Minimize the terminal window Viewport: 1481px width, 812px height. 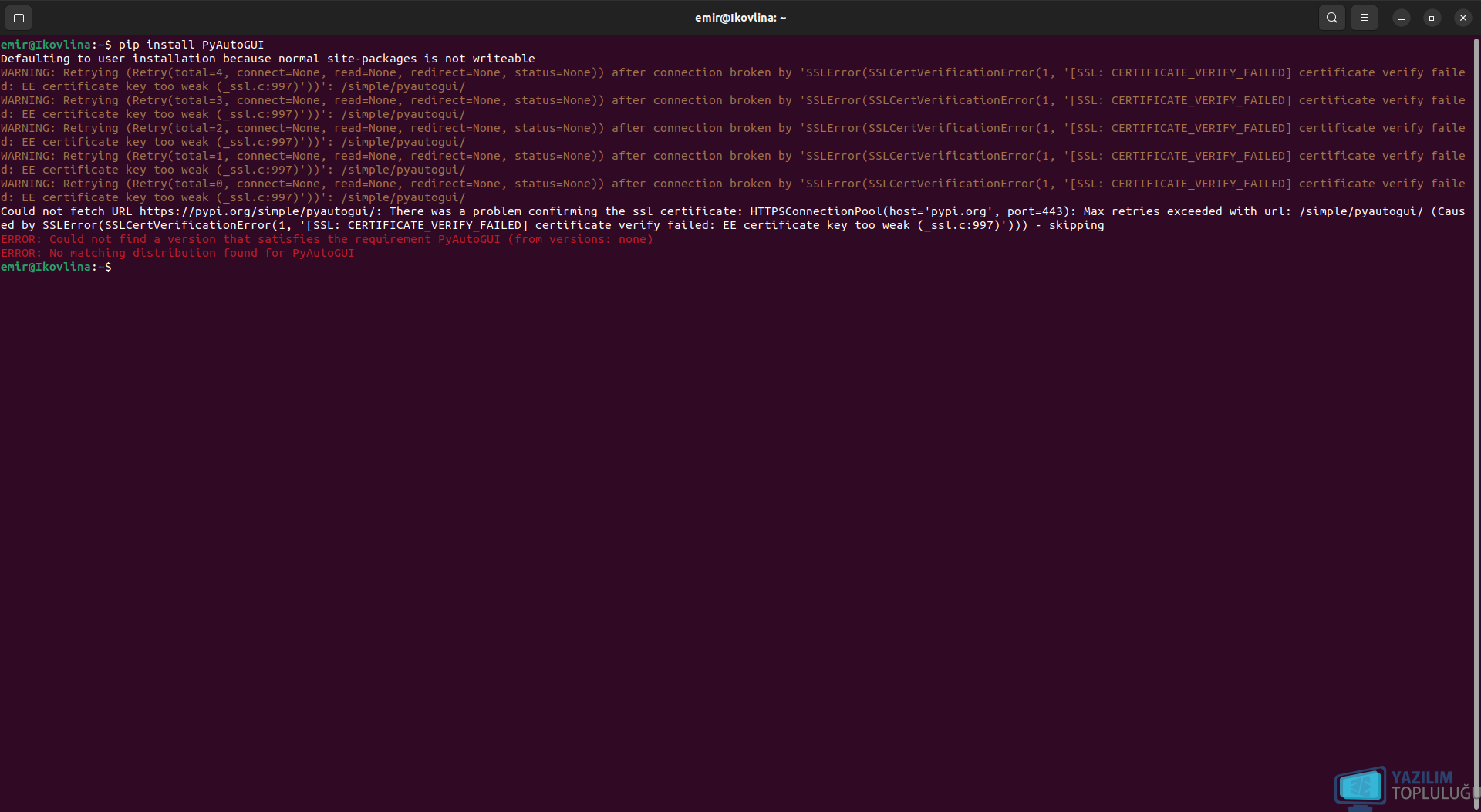(1401, 18)
